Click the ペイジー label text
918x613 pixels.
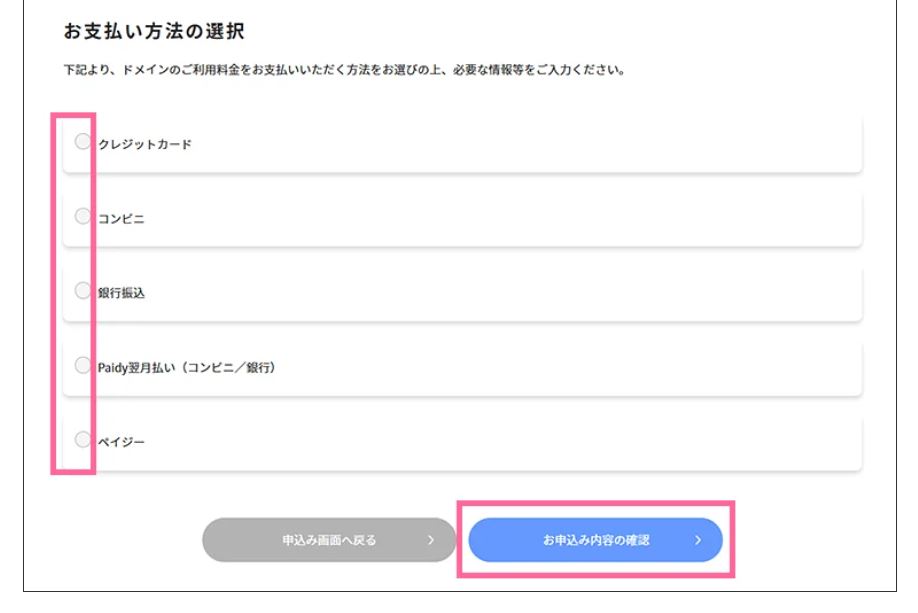click(x=121, y=440)
